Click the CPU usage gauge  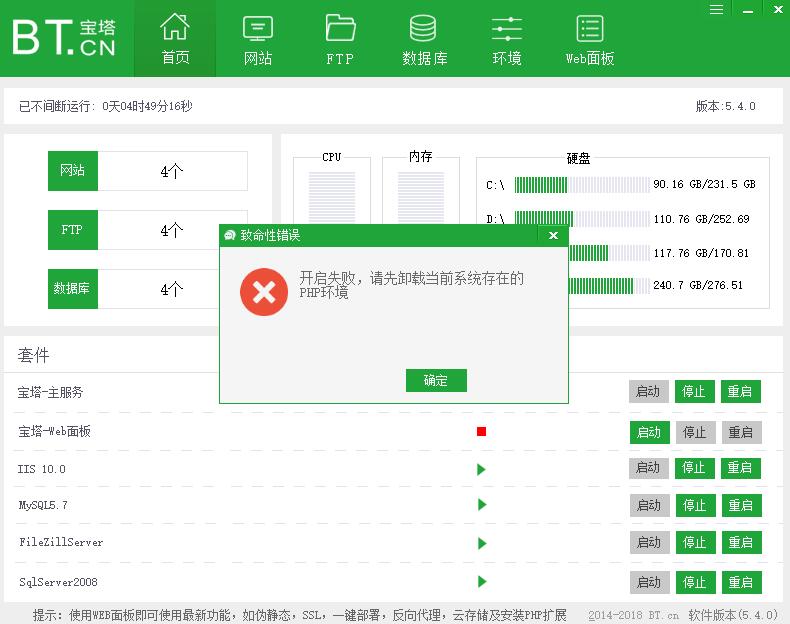pyautogui.click(x=332, y=196)
